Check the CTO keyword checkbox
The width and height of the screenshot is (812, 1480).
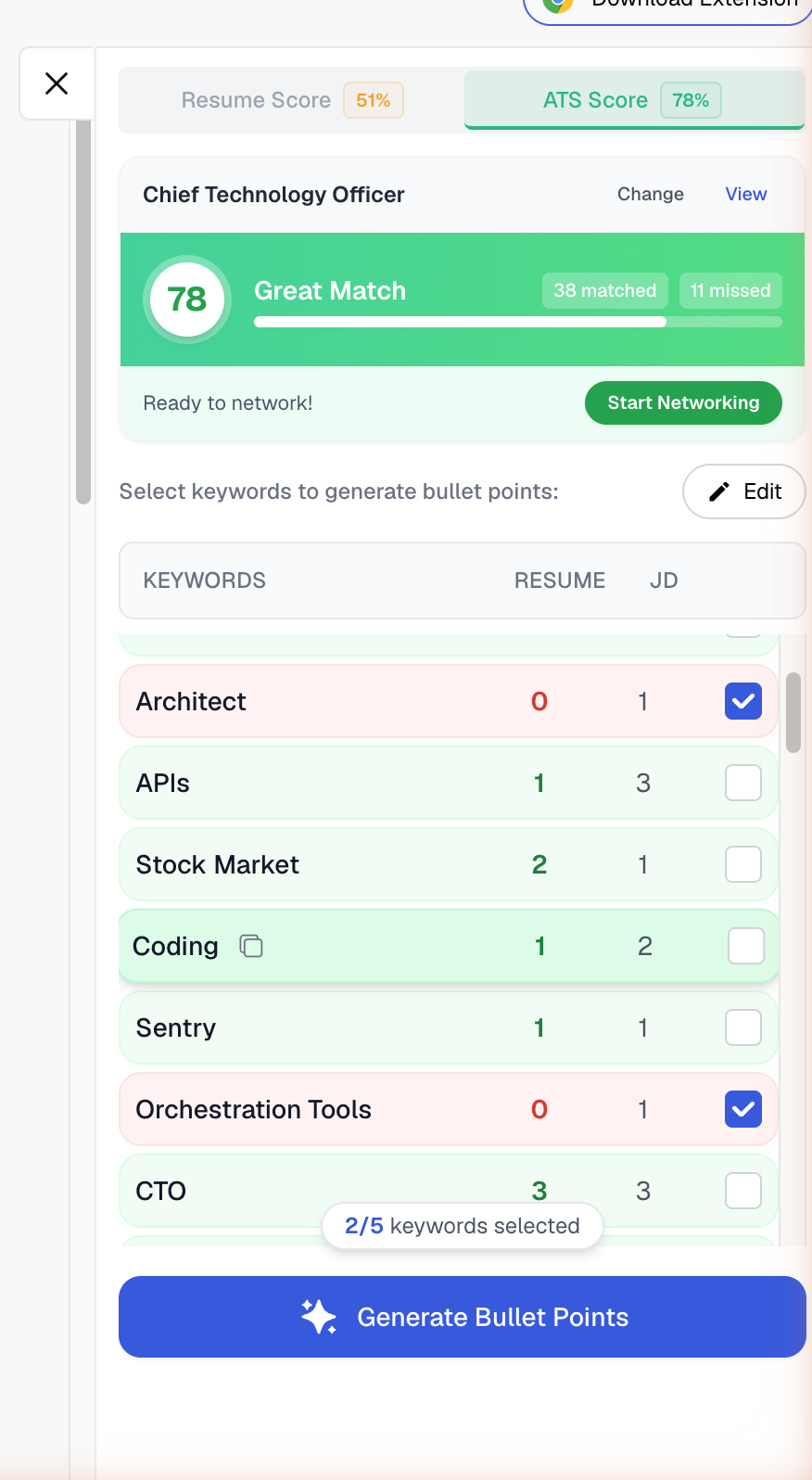coord(742,1190)
